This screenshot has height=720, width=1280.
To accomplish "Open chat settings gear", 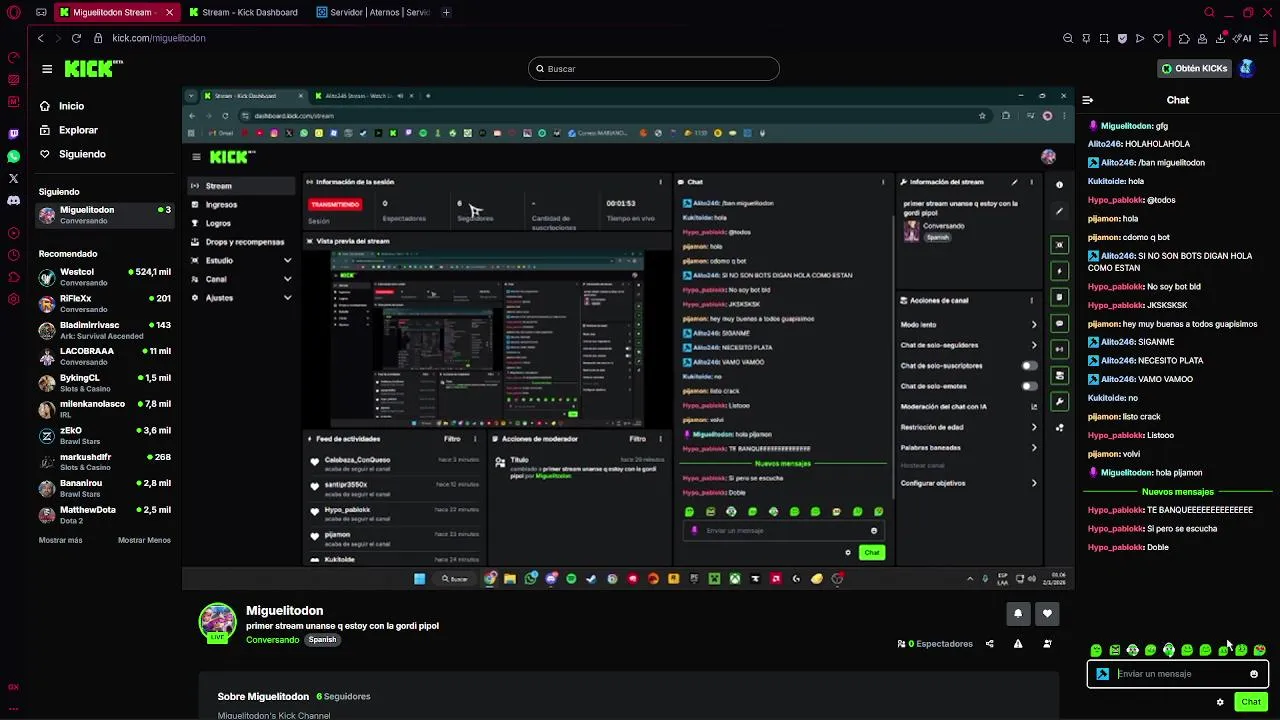I will click(x=1220, y=702).
